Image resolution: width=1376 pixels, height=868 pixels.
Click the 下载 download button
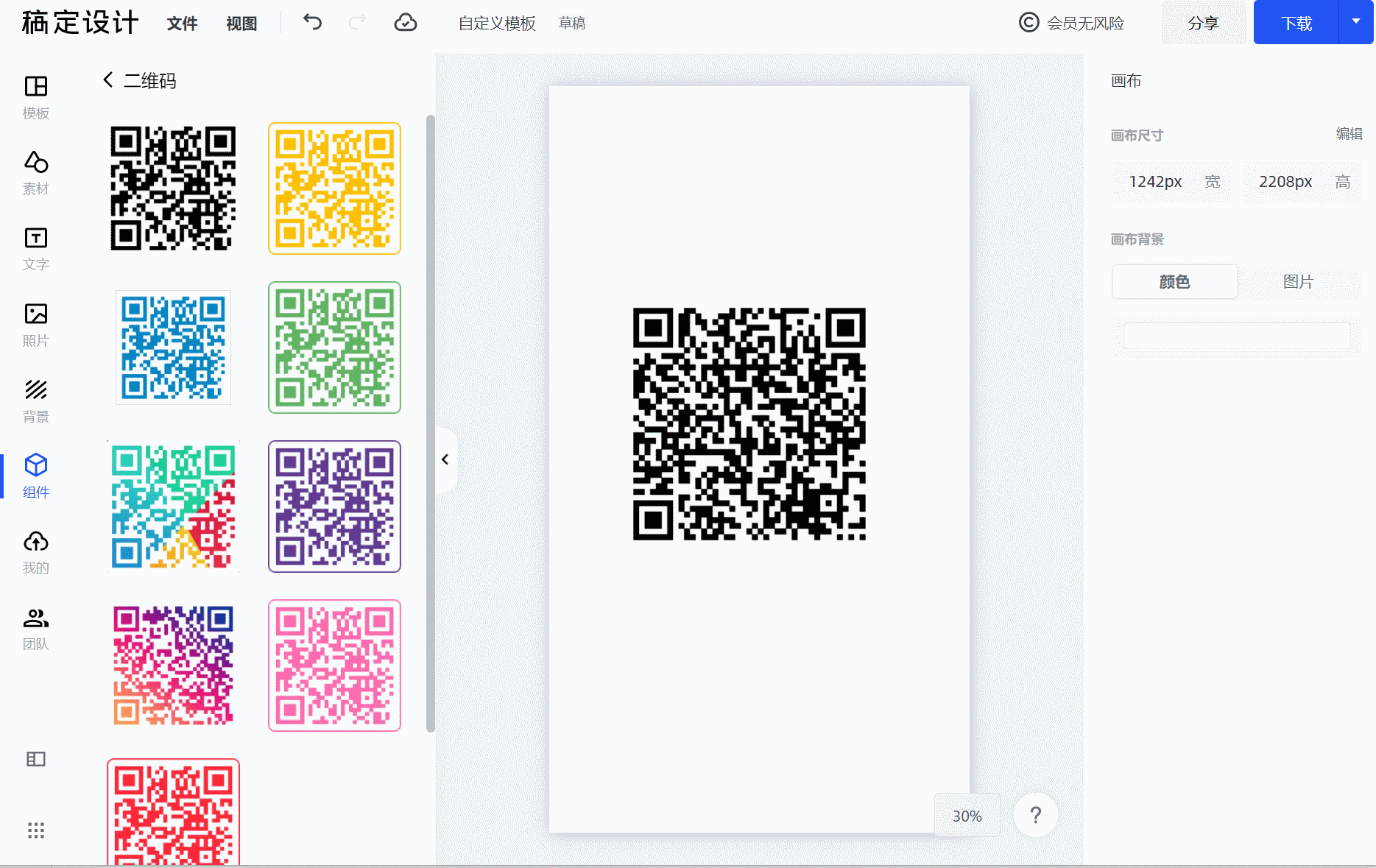coord(1296,22)
